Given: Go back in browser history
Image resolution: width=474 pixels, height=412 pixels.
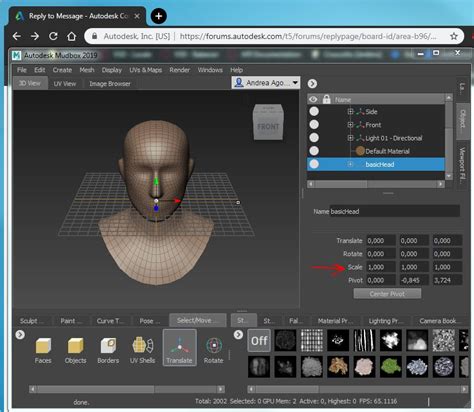Looking at the screenshot, I should click(x=17, y=36).
